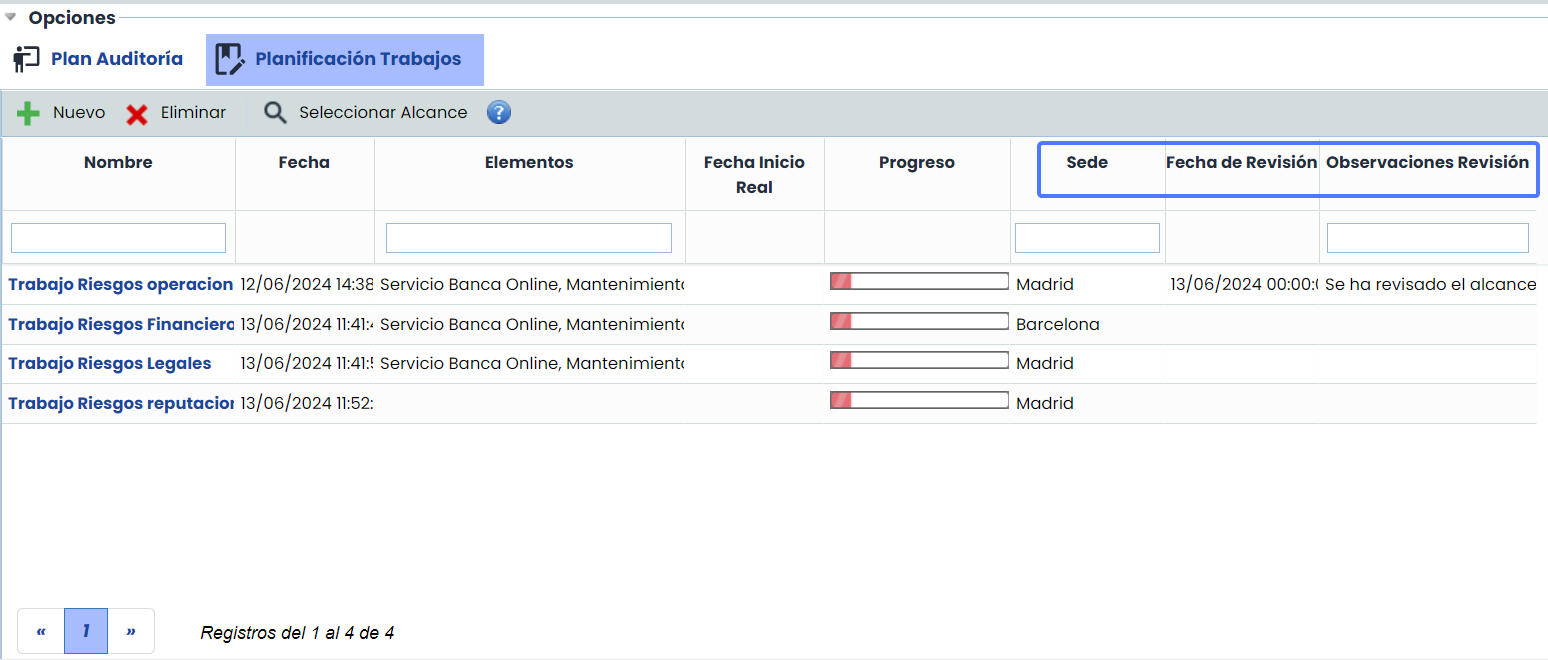
Task: Go to next page with » button
Action: coord(131,631)
